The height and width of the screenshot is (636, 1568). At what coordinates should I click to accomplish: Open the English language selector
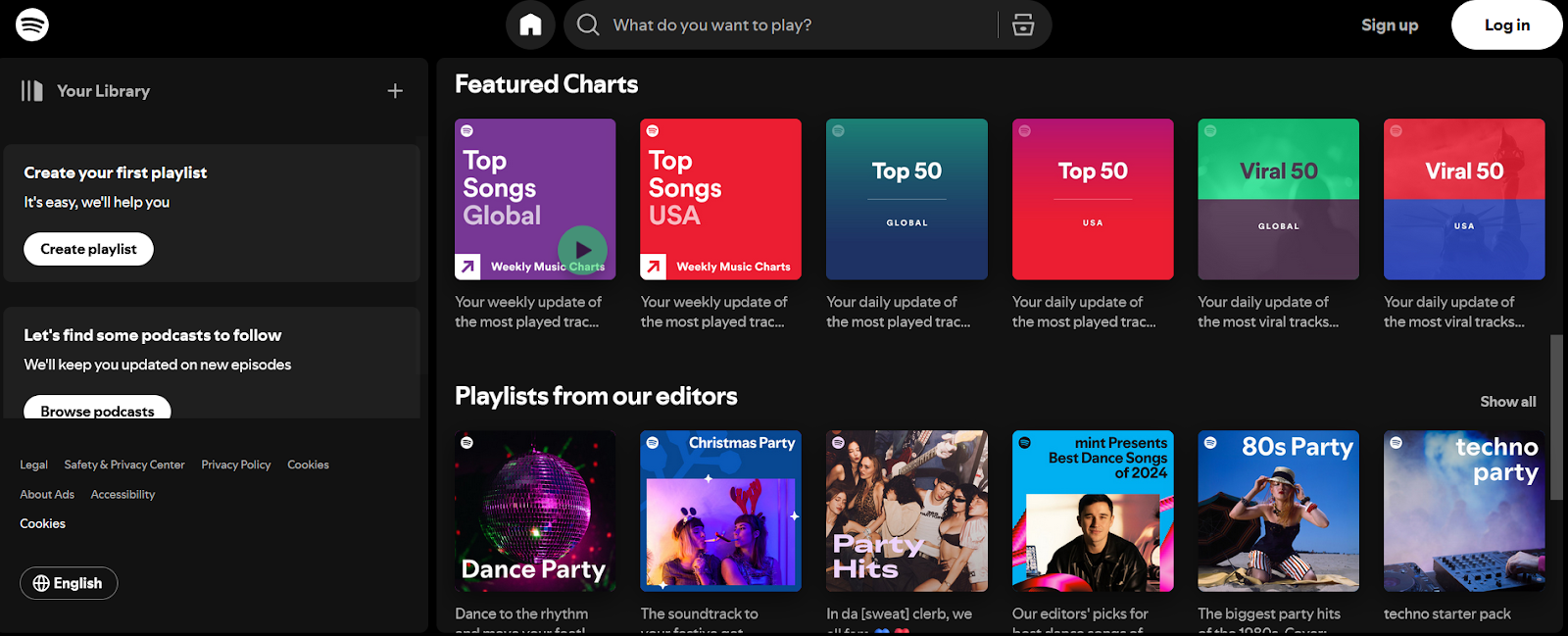[69, 583]
